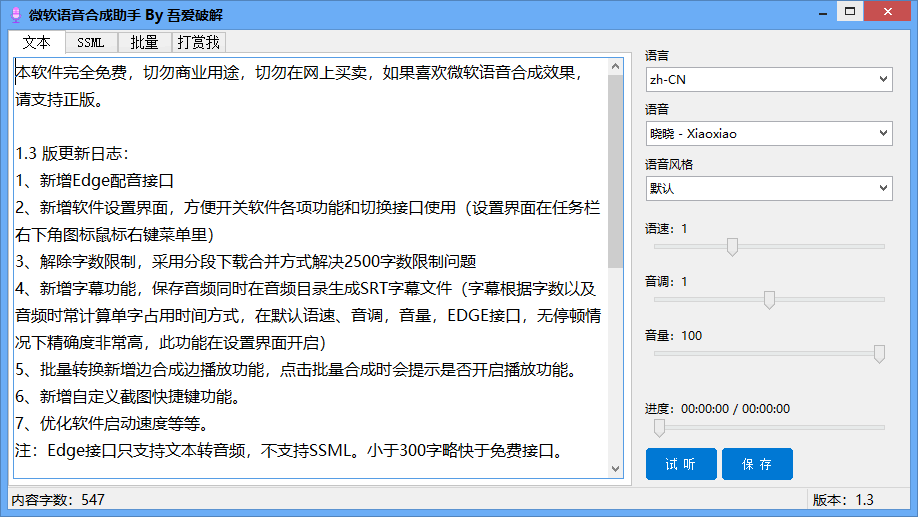Click the 进度 playback slider handle
Viewport: 918px width, 517px height.
coord(659,427)
